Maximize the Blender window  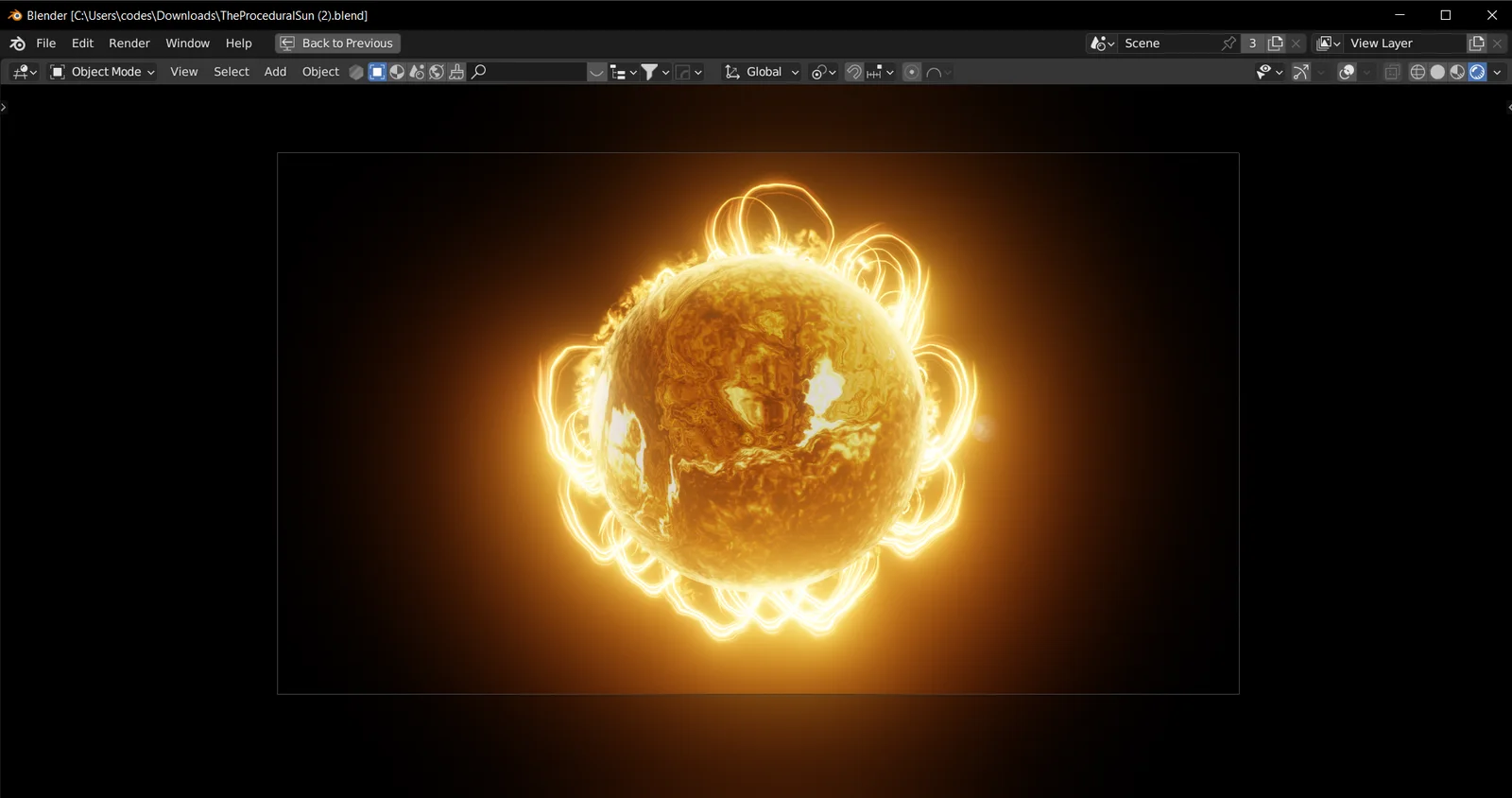click(1446, 15)
